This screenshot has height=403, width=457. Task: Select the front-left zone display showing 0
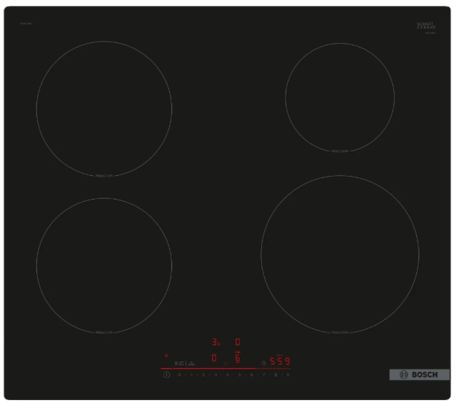(x=214, y=358)
